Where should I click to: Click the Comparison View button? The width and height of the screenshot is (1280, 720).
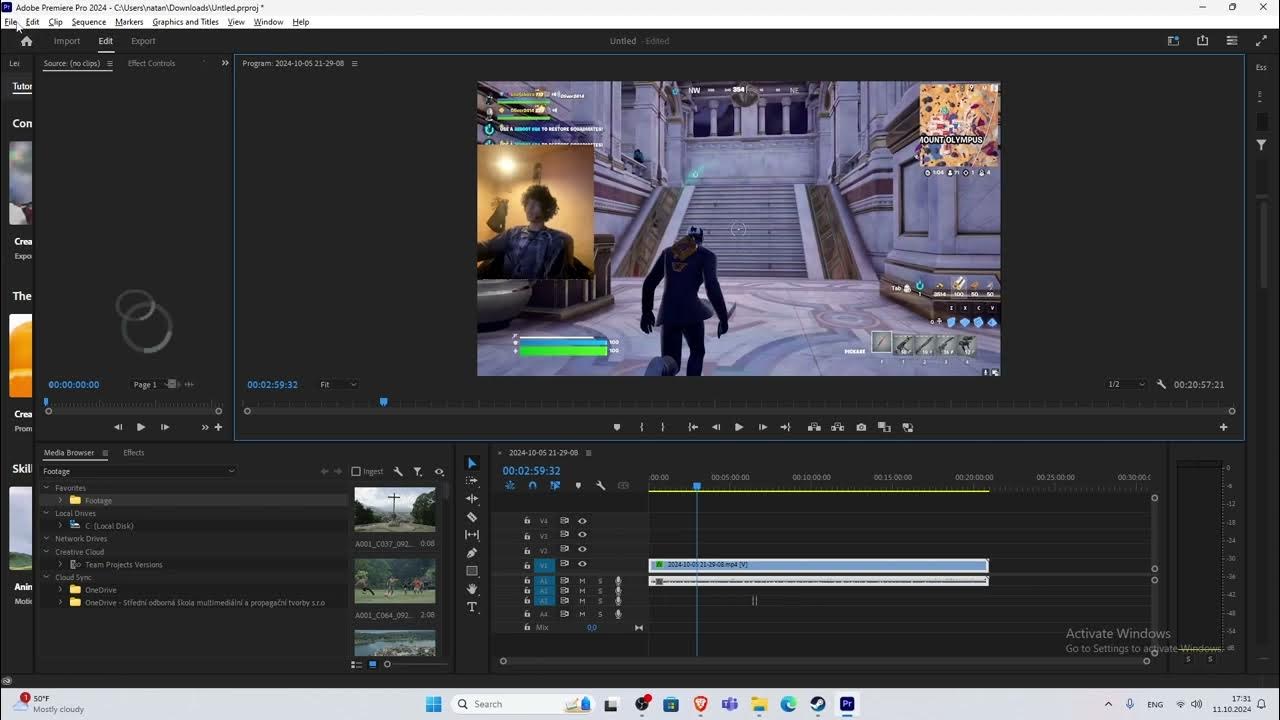pyautogui.click(x=884, y=427)
